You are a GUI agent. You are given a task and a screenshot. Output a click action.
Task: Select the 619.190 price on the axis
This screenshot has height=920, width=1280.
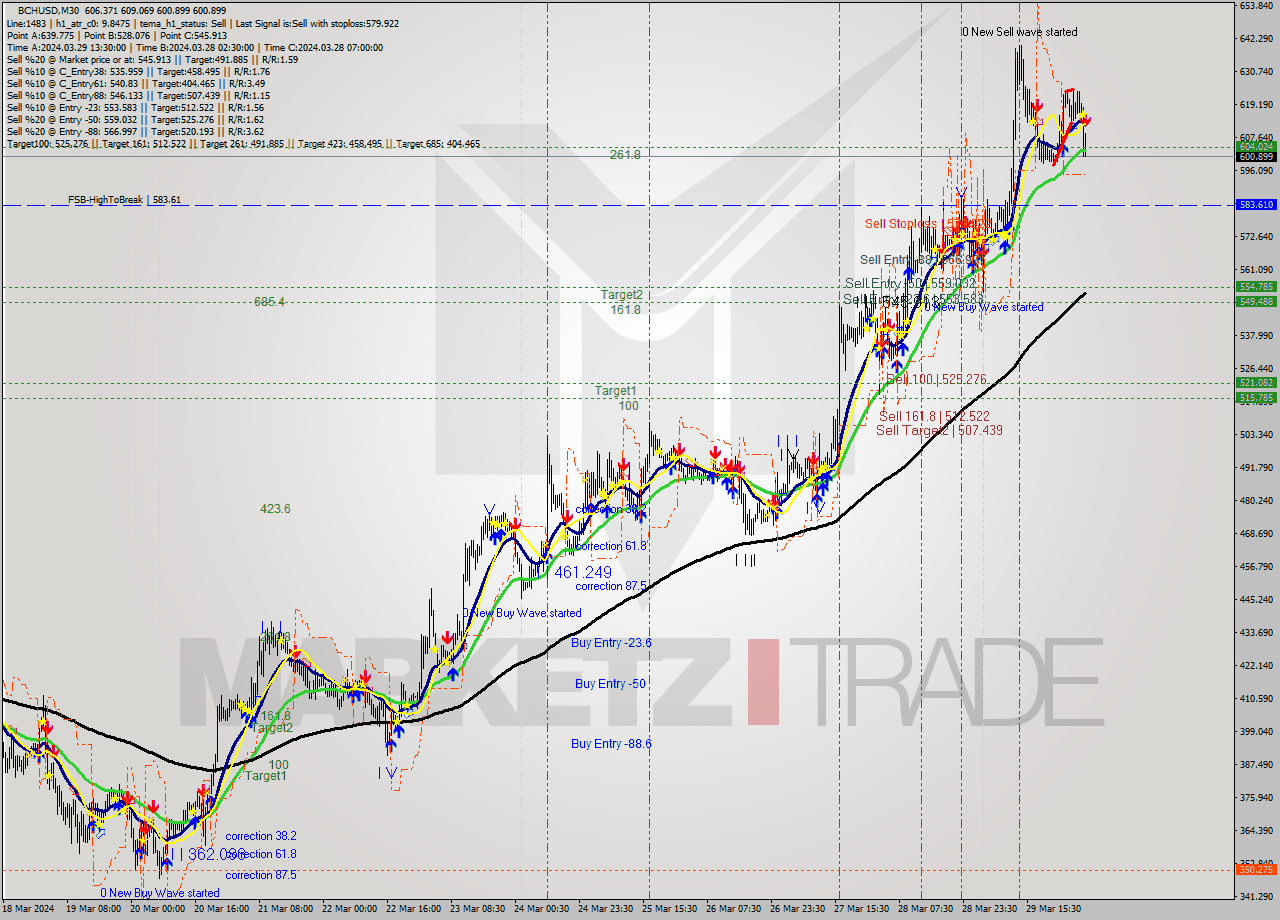click(1256, 104)
